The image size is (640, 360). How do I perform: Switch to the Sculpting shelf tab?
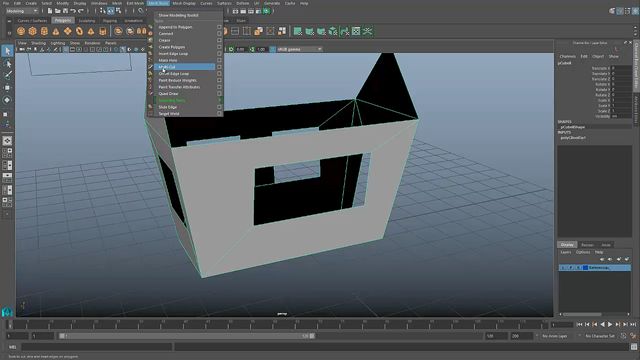tap(87, 20)
